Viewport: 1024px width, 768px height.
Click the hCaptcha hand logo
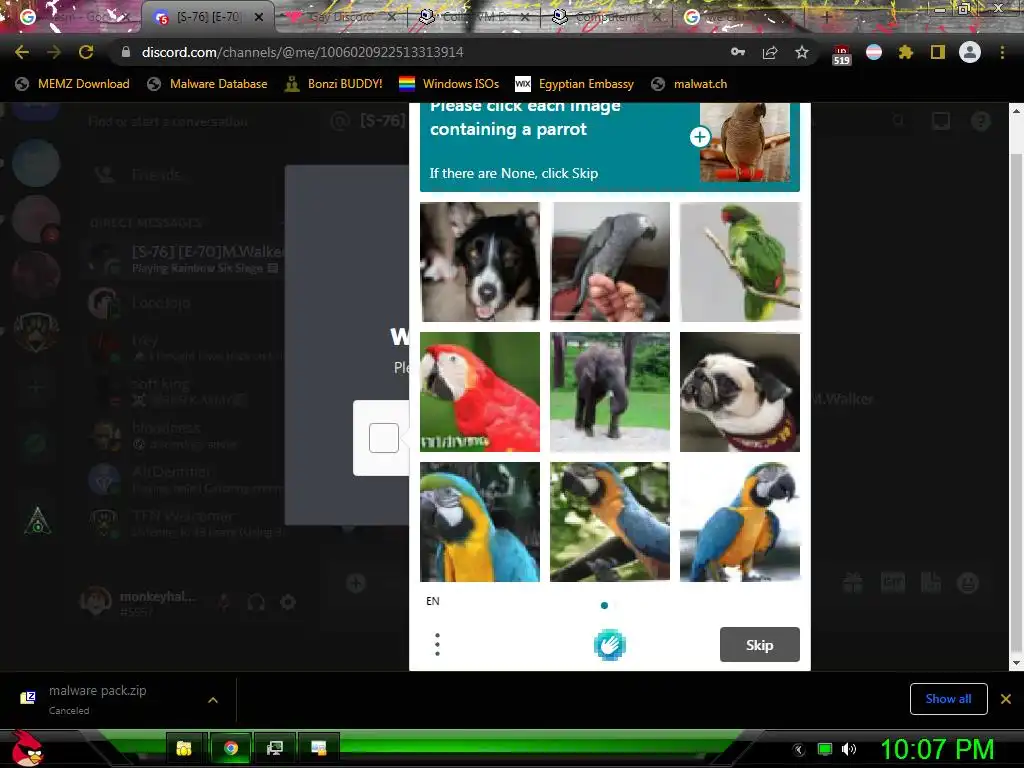point(609,645)
